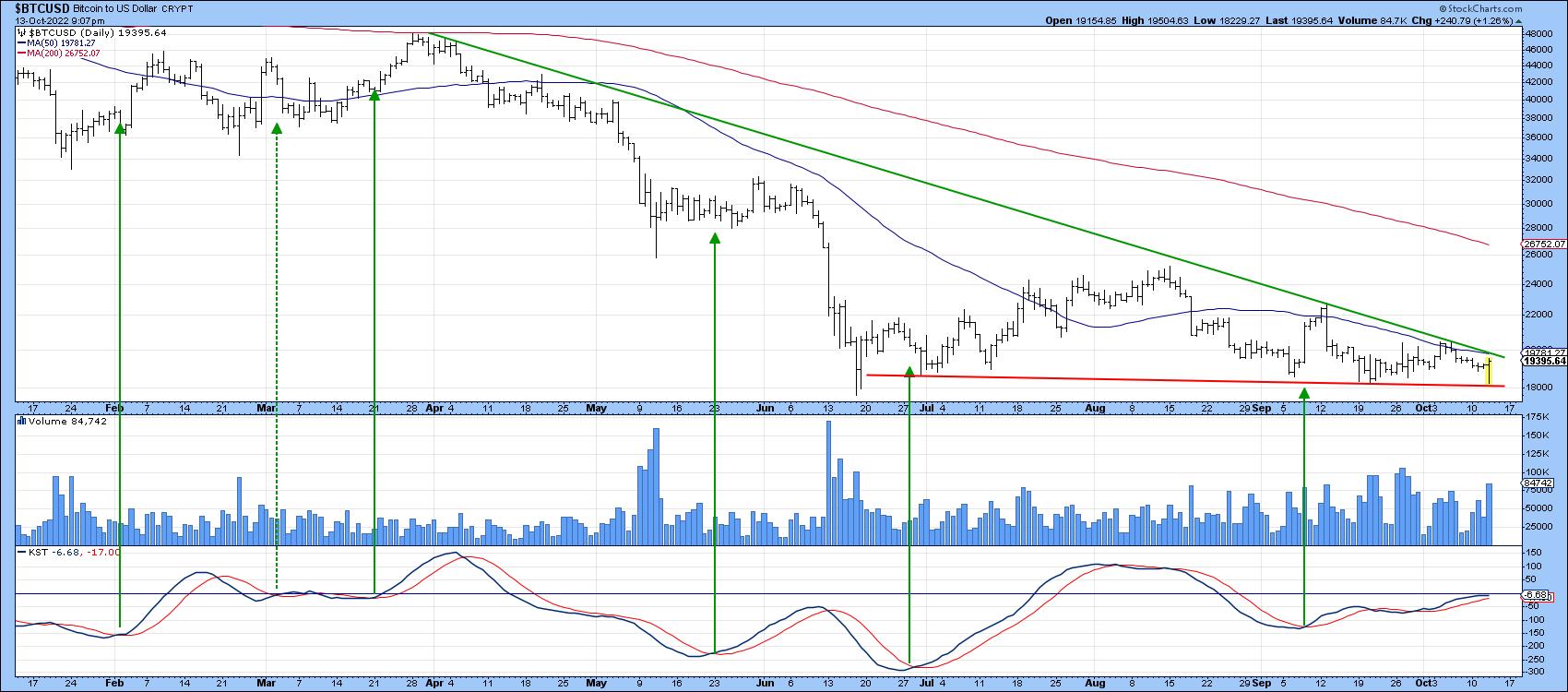Image resolution: width=1568 pixels, height=692 pixels.
Task: Click the May label on the bottom date axis
Action: tap(596, 683)
